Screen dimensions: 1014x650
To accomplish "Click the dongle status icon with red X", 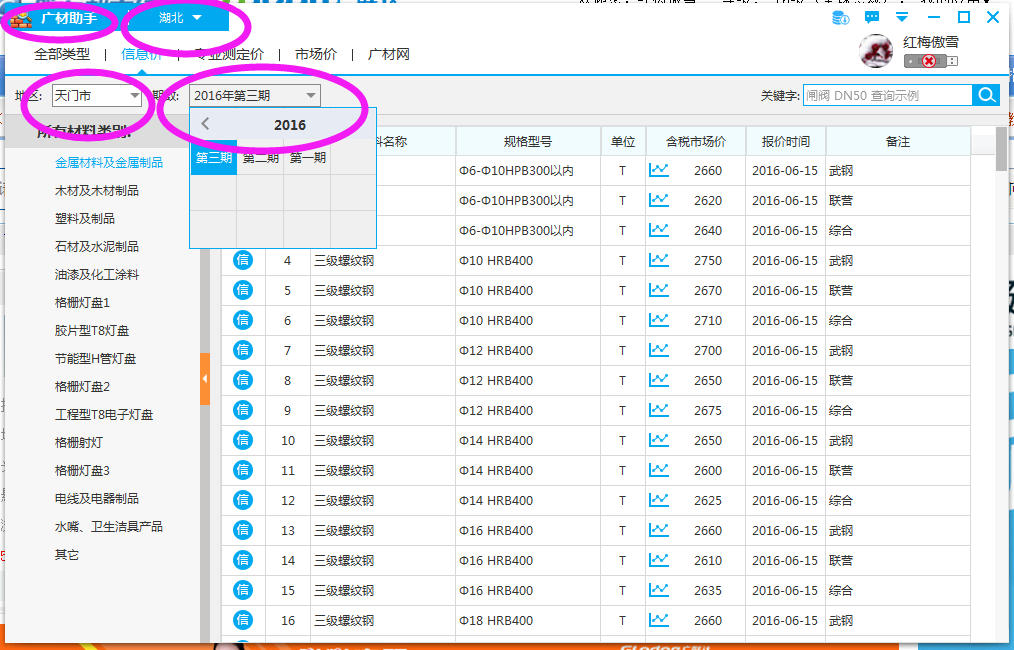I will [x=931, y=61].
